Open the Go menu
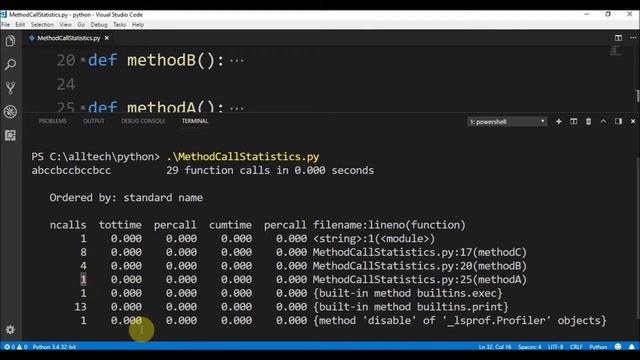The height and width of the screenshot is (360, 640). [x=81, y=24]
